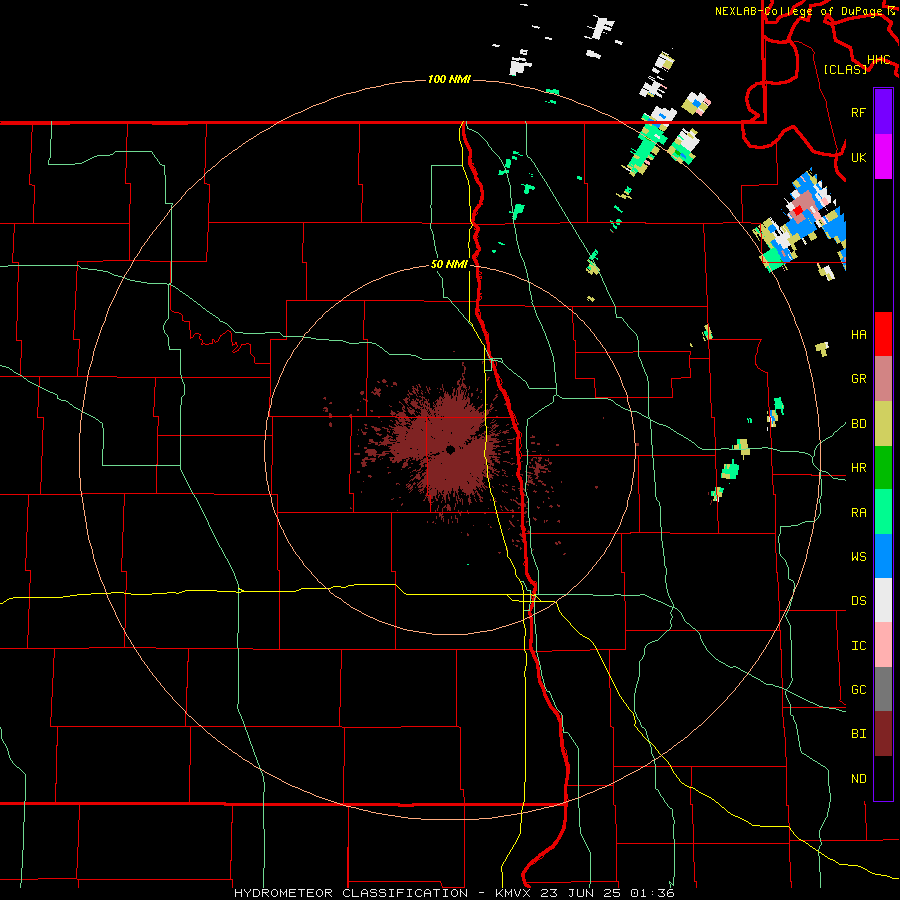The height and width of the screenshot is (900, 900).
Task: Click the 'HR' legend label
Action: coord(858,468)
